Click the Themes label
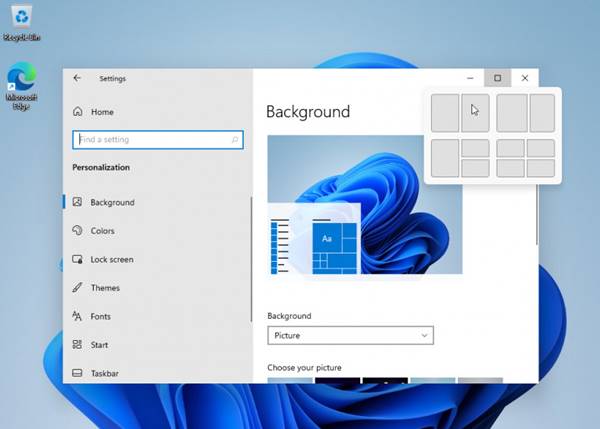This screenshot has height=429, width=600. click(x=105, y=288)
